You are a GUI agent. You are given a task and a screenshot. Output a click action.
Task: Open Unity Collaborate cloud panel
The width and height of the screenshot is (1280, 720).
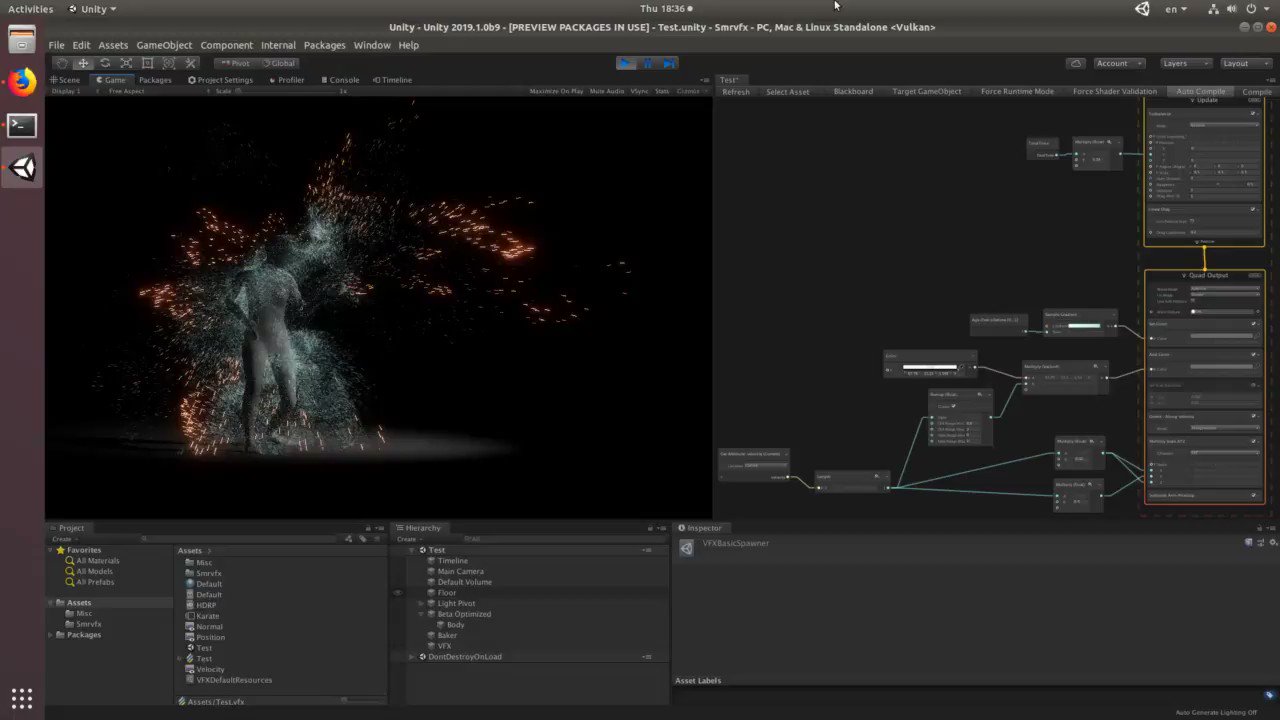[1076, 62]
